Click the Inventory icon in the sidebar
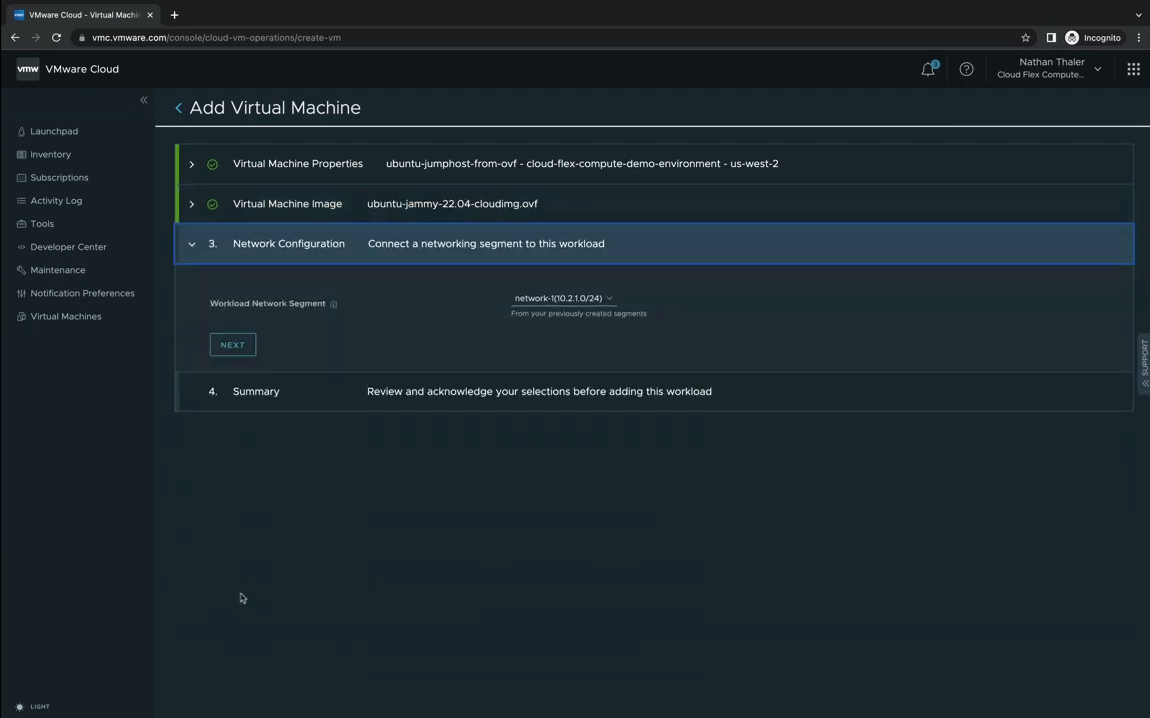The height and width of the screenshot is (718, 1150). tap(21, 155)
